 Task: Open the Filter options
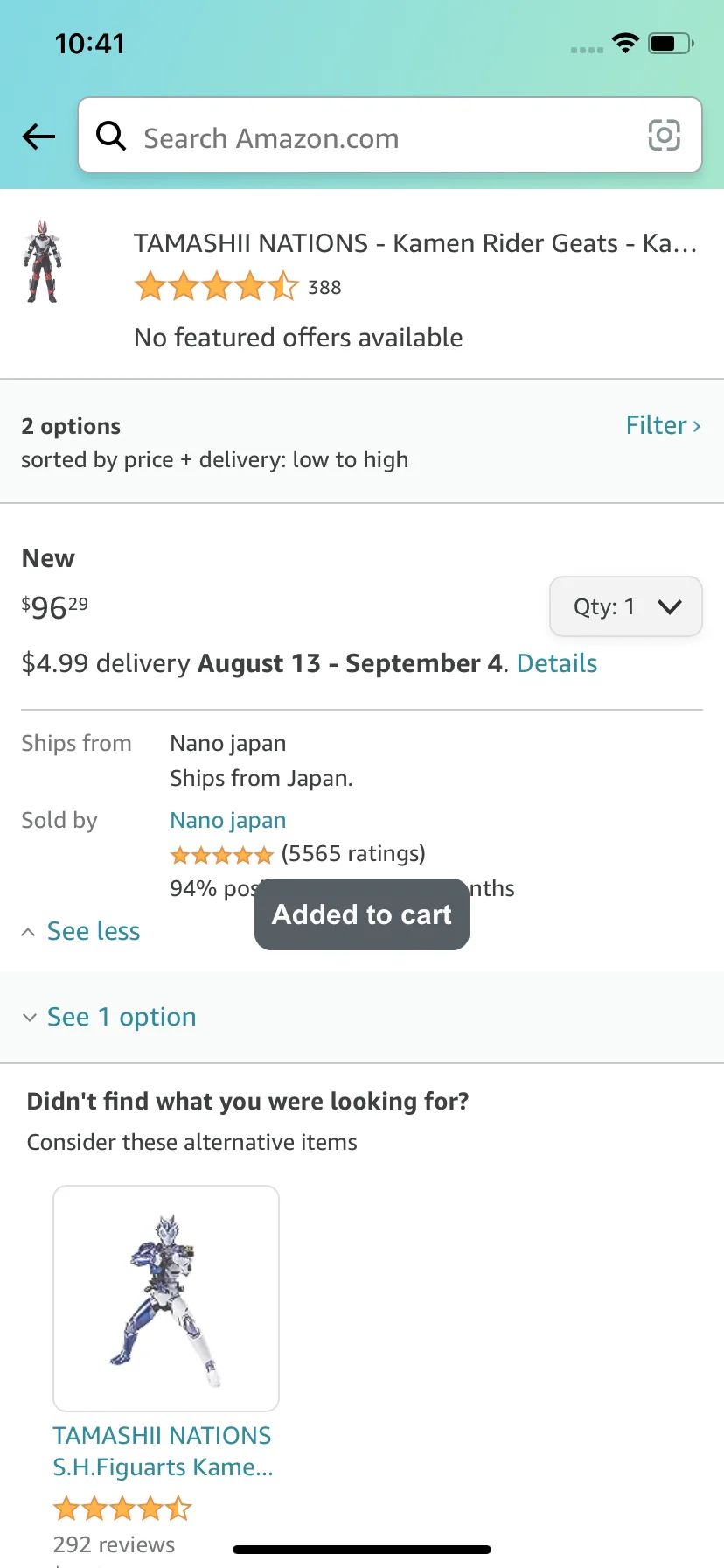[x=663, y=425]
